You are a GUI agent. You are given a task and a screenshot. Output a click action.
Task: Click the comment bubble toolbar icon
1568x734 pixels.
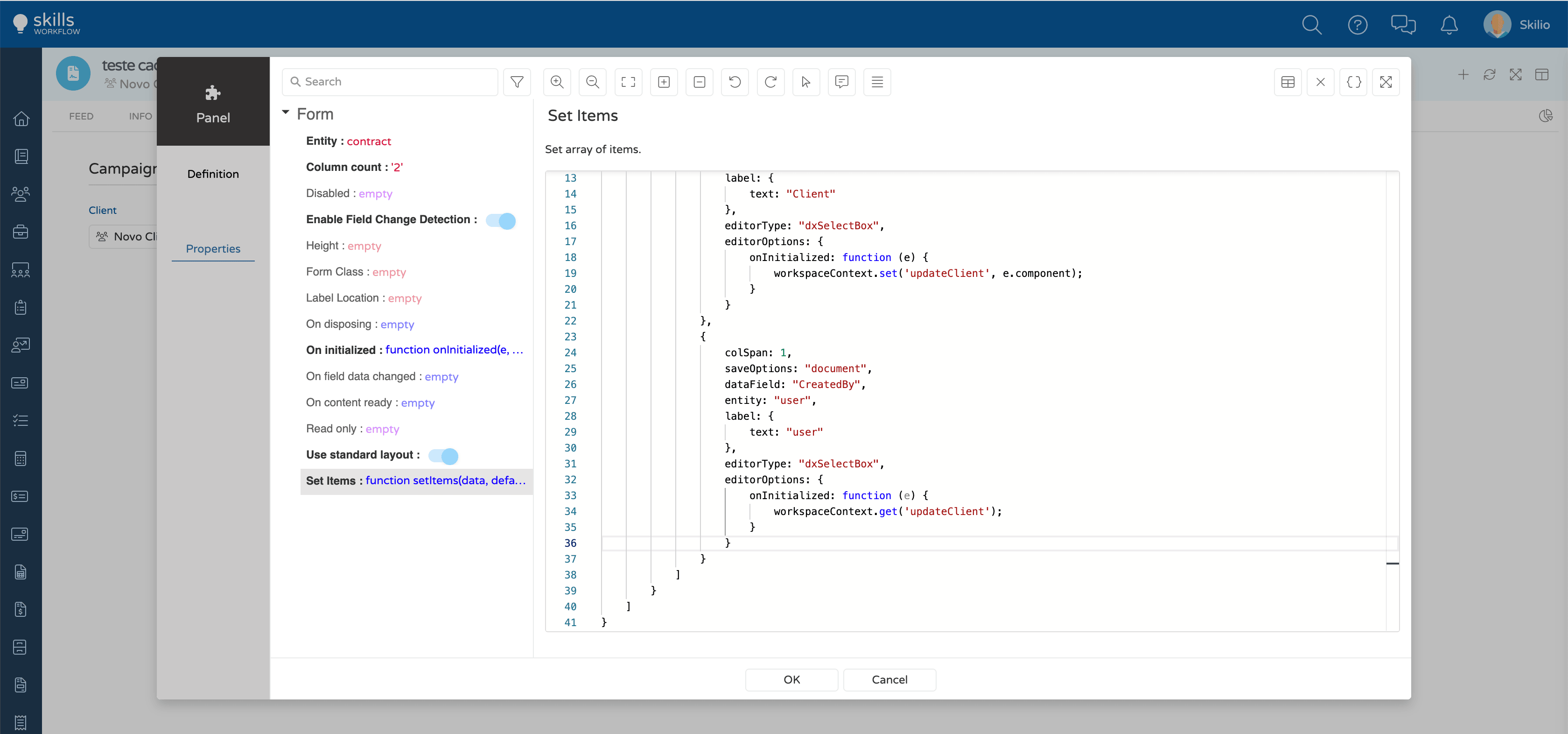[841, 82]
